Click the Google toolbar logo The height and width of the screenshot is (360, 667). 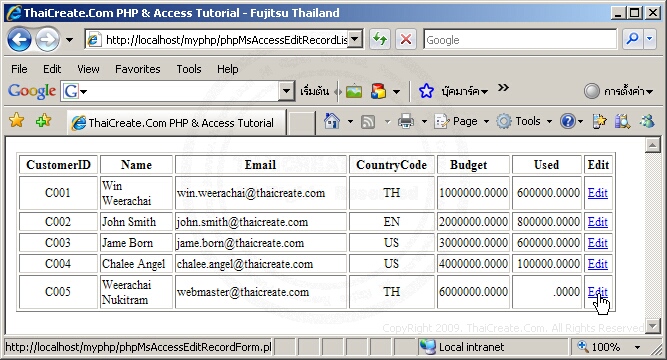pos(32,91)
